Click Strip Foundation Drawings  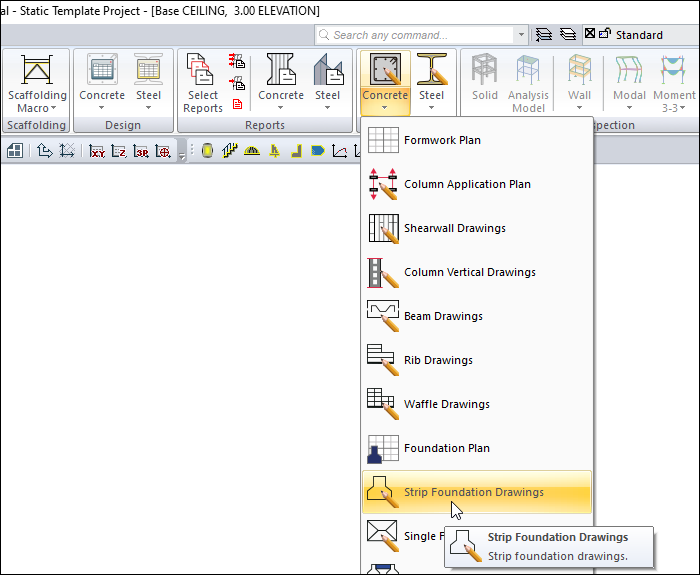coord(476,492)
